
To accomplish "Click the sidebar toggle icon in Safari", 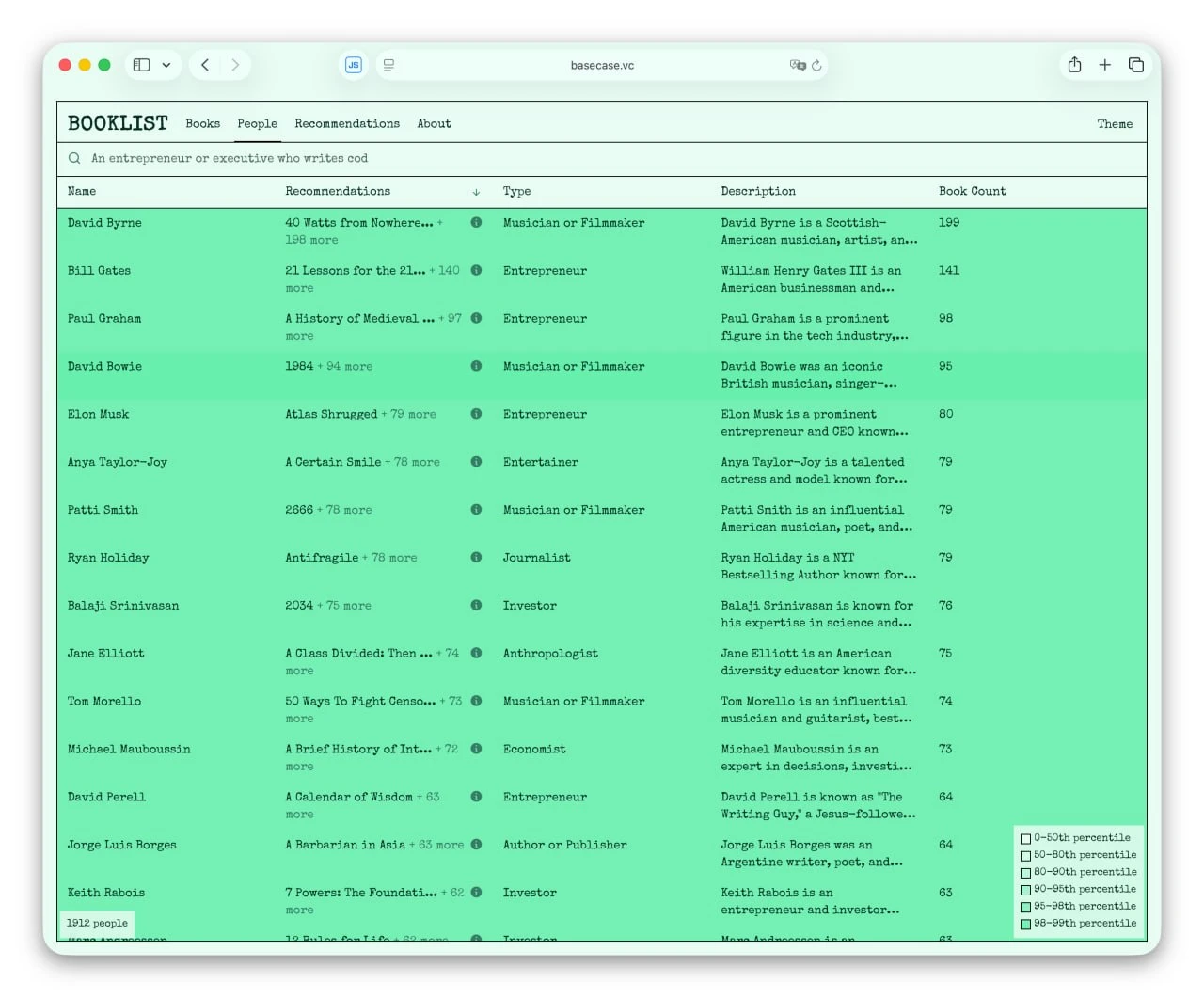I will 142,65.
